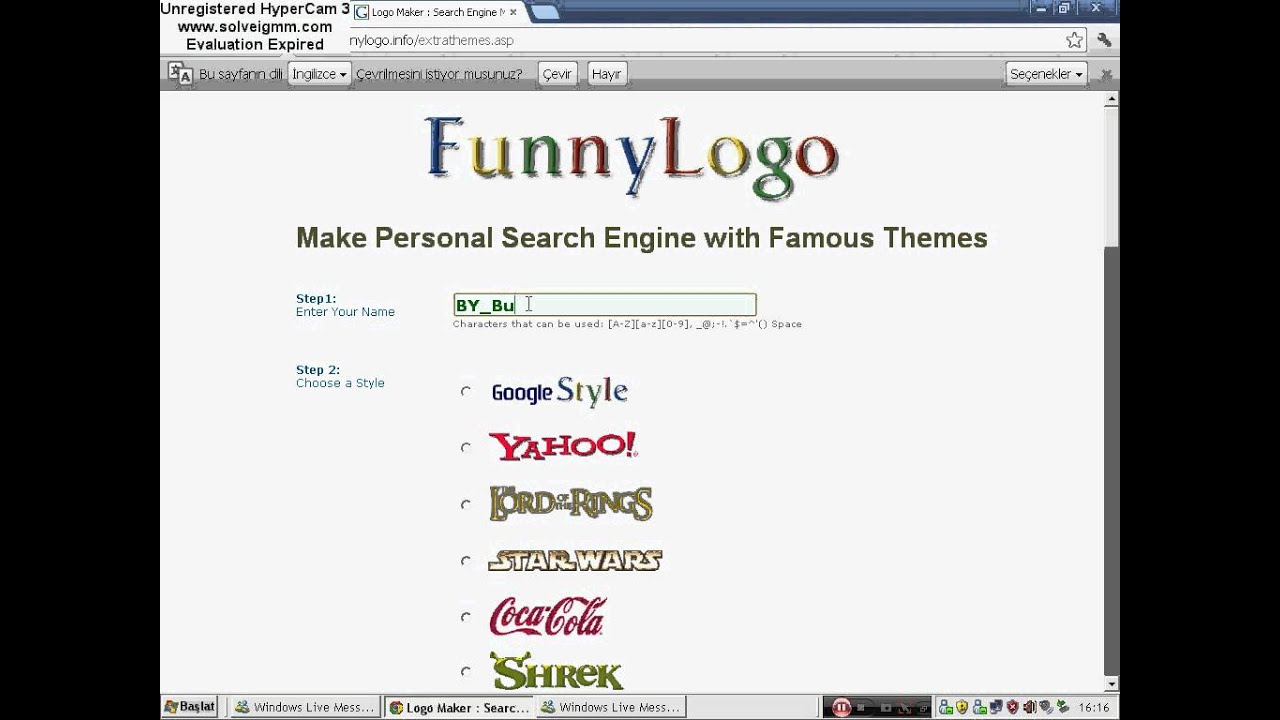The image size is (1280, 720).
Task: Click the HyperCam stop recording button
Action: click(860, 707)
